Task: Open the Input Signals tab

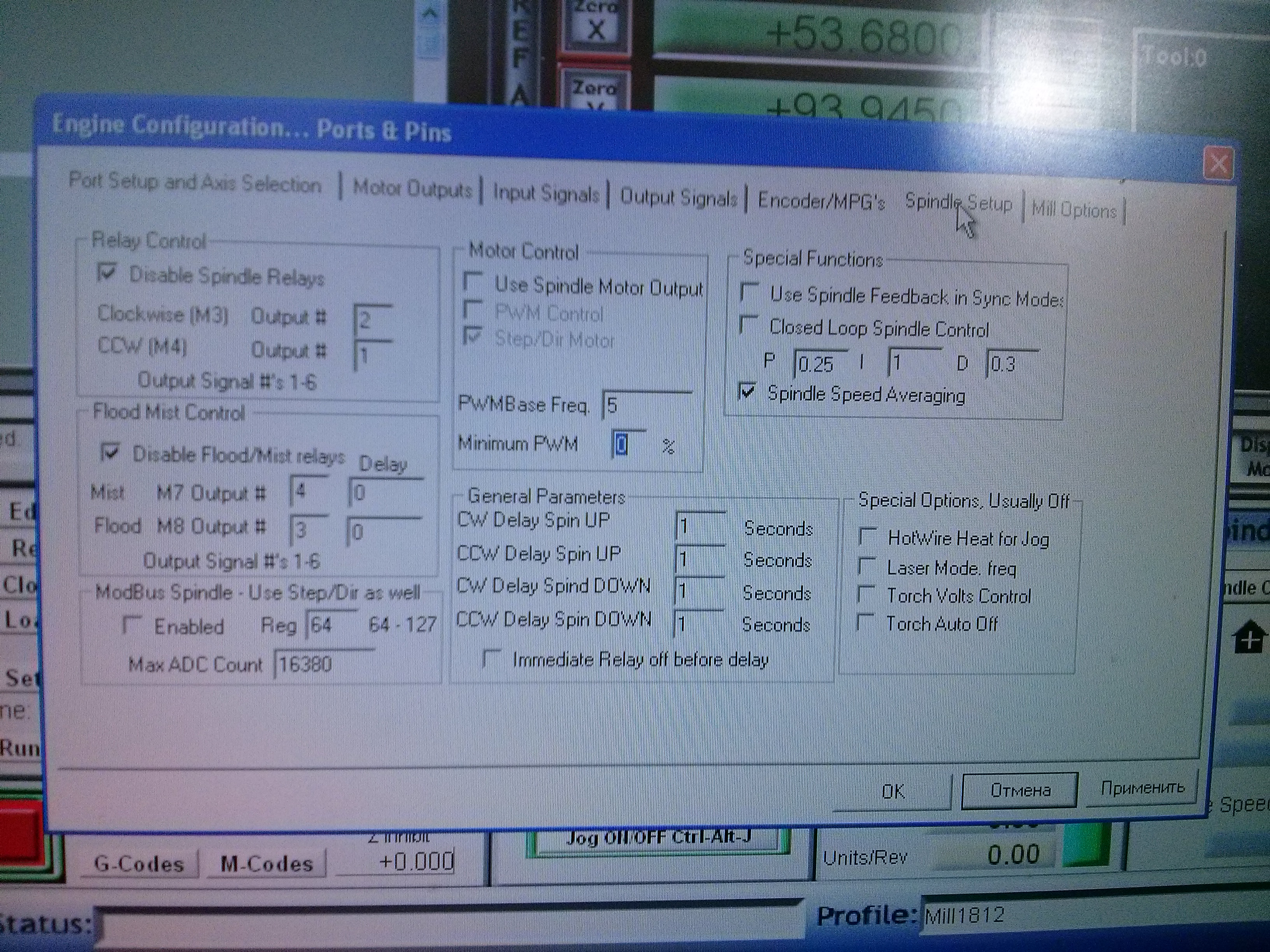Action: tap(546, 193)
